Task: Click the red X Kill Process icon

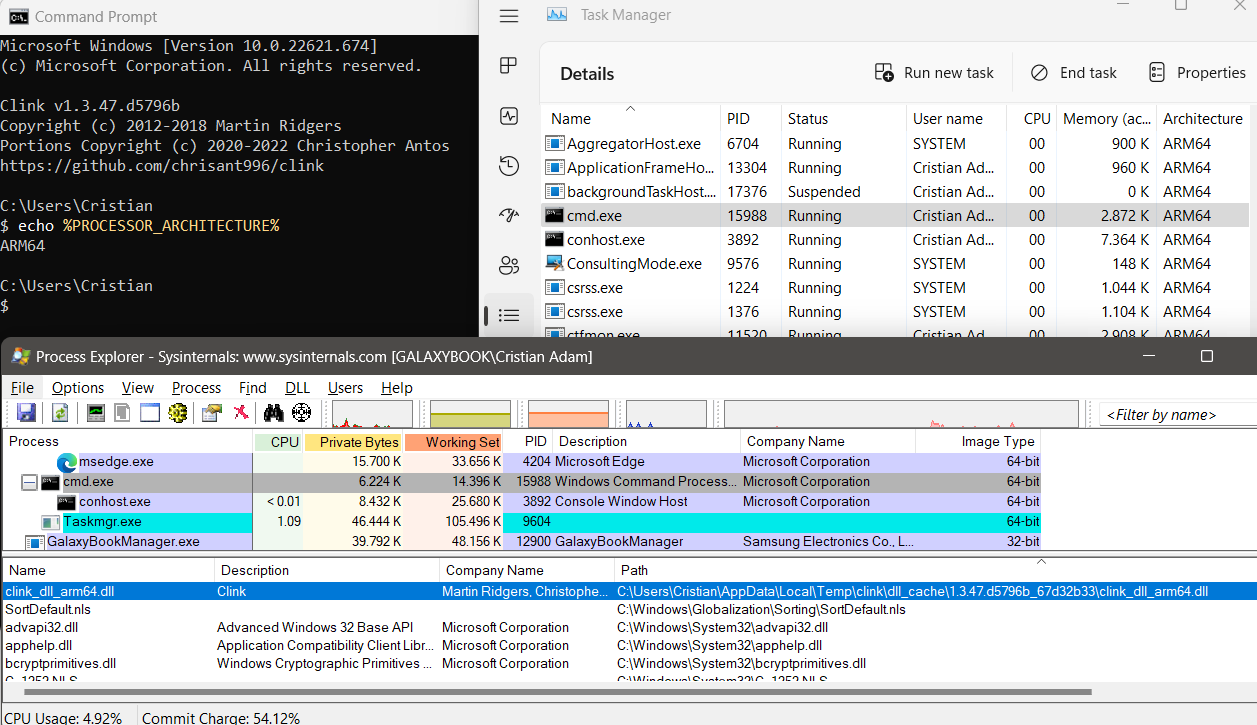Action: pos(240,412)
